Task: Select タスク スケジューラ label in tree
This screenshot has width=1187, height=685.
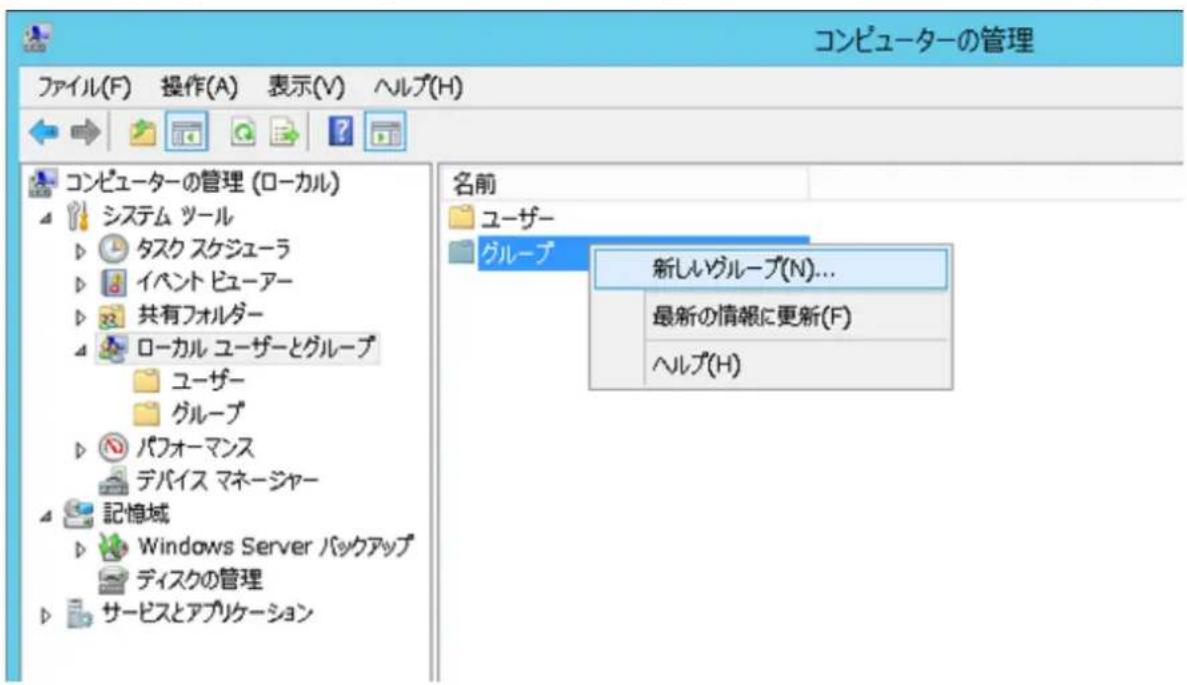Action: [213, 249]
